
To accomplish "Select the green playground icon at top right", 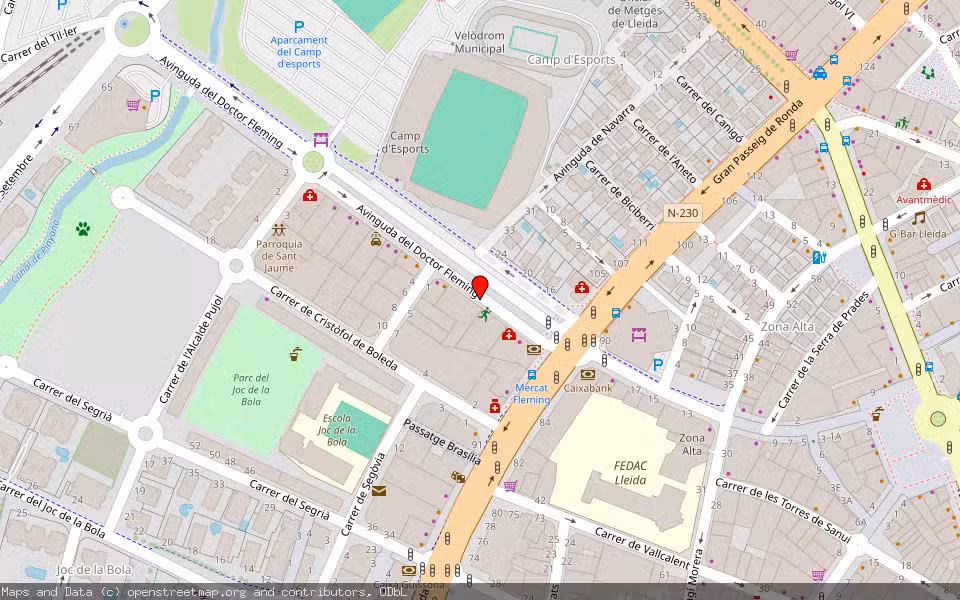I will point(929,73).
